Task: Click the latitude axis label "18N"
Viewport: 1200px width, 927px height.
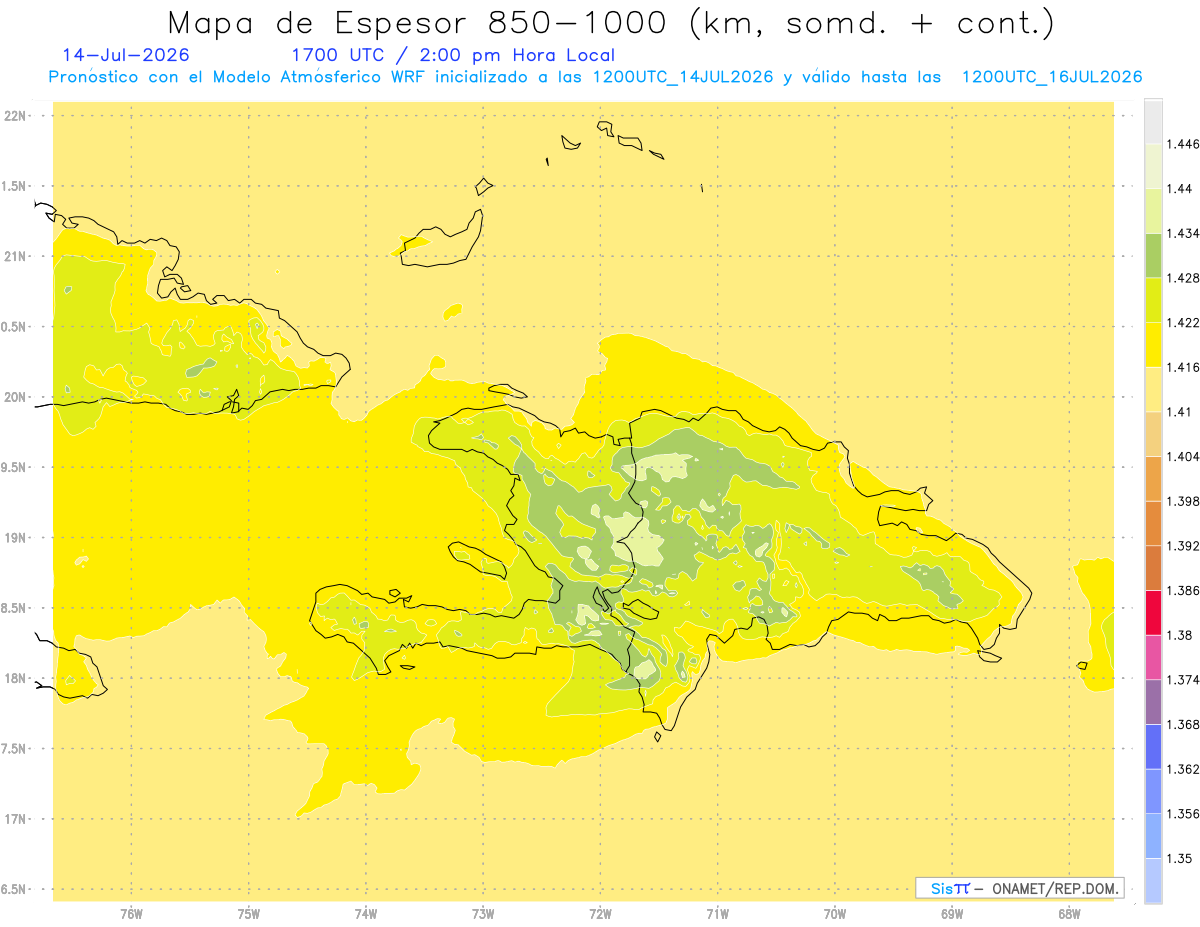Action: click(15, 678)
